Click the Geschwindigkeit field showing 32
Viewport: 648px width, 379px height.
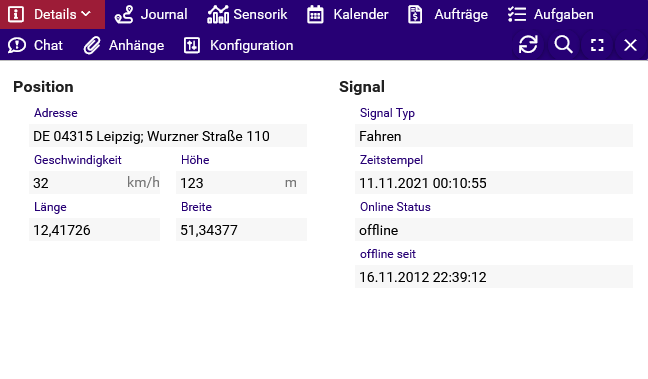94,183
